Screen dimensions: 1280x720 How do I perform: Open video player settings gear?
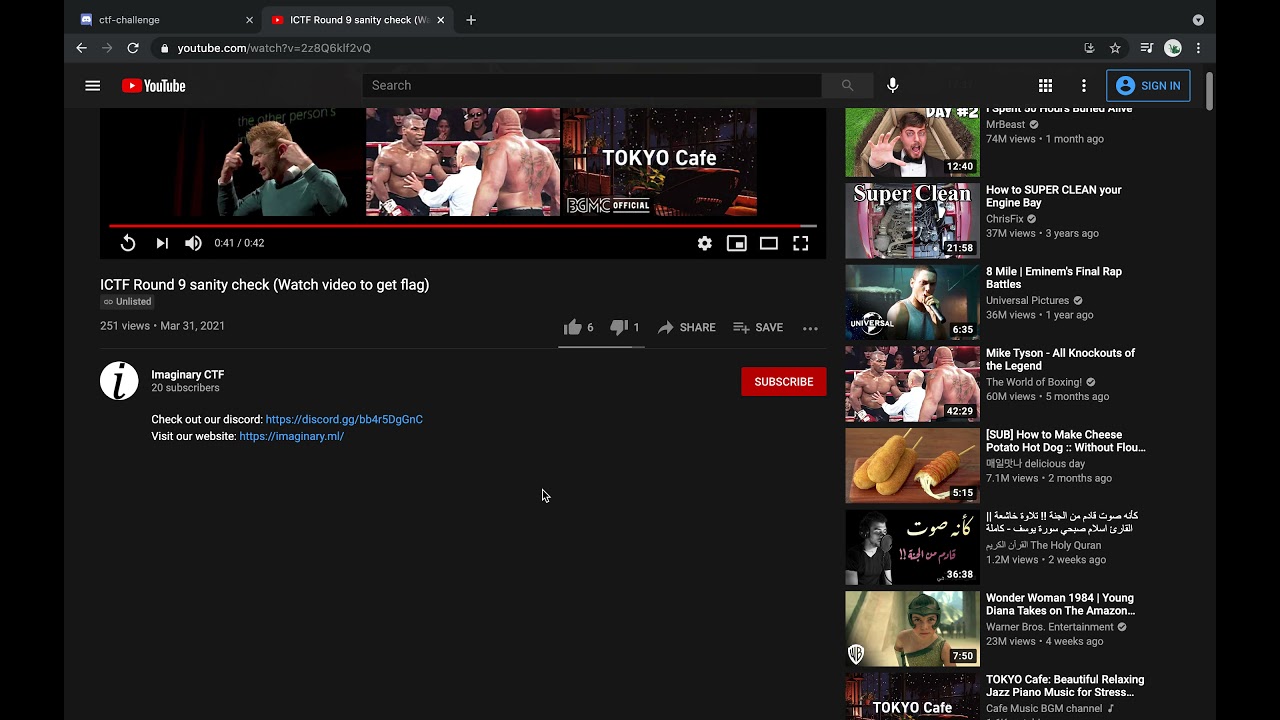pos(705,243)
